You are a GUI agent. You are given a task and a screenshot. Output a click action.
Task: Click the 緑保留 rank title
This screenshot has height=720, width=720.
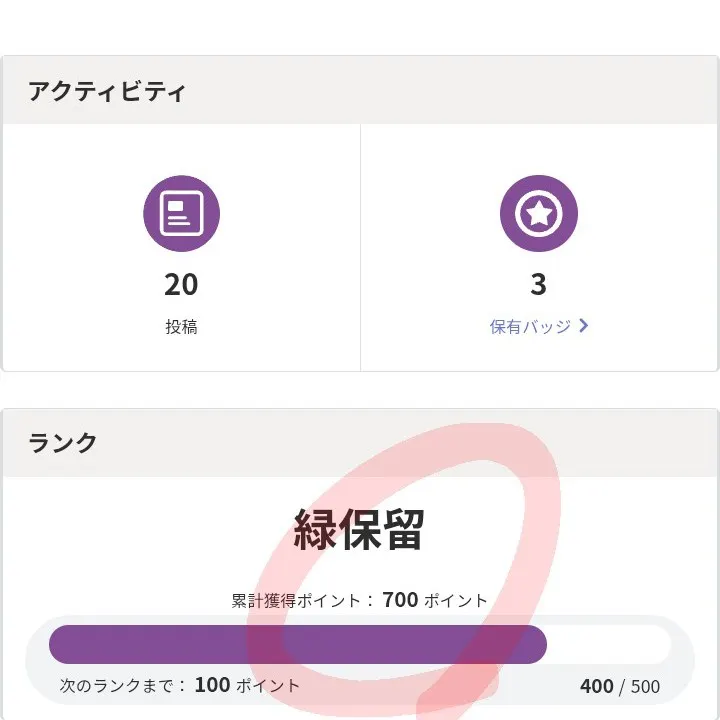click(x=359, y=530)
